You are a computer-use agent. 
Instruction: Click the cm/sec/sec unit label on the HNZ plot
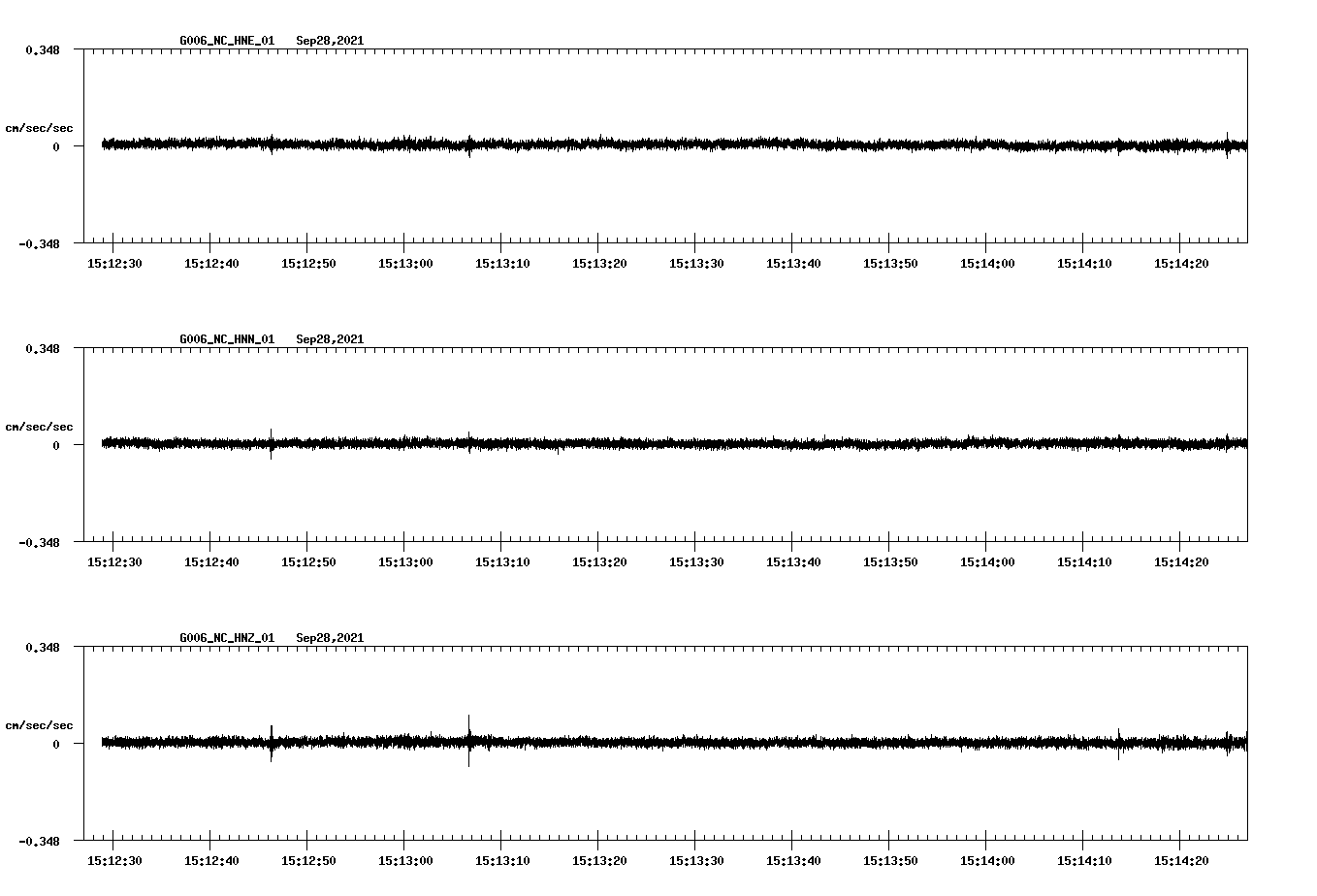click(x=39, y=725)
